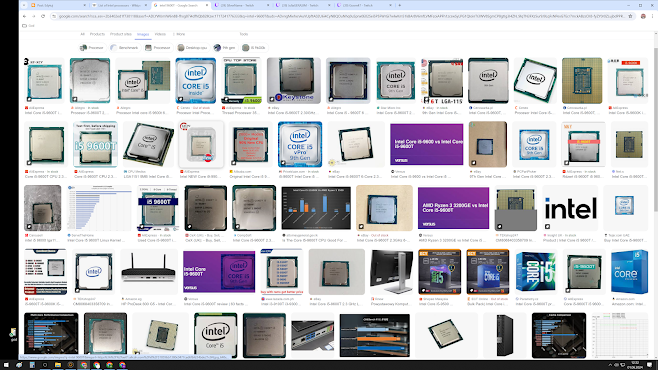Open the dark bar chart thumbnail
Viewport: 658px width, 370px height.
316,208
